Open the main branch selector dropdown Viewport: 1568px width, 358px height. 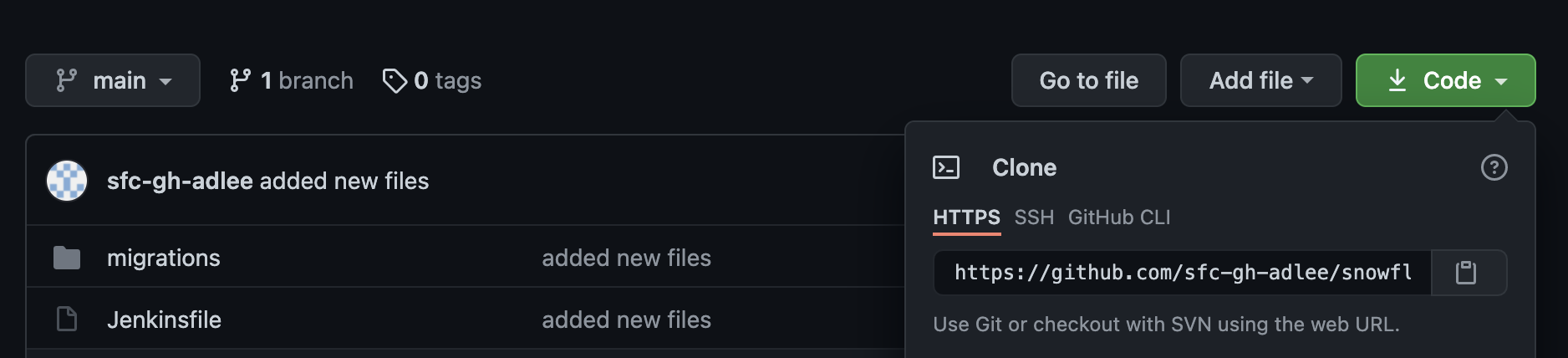pos(113,80)
